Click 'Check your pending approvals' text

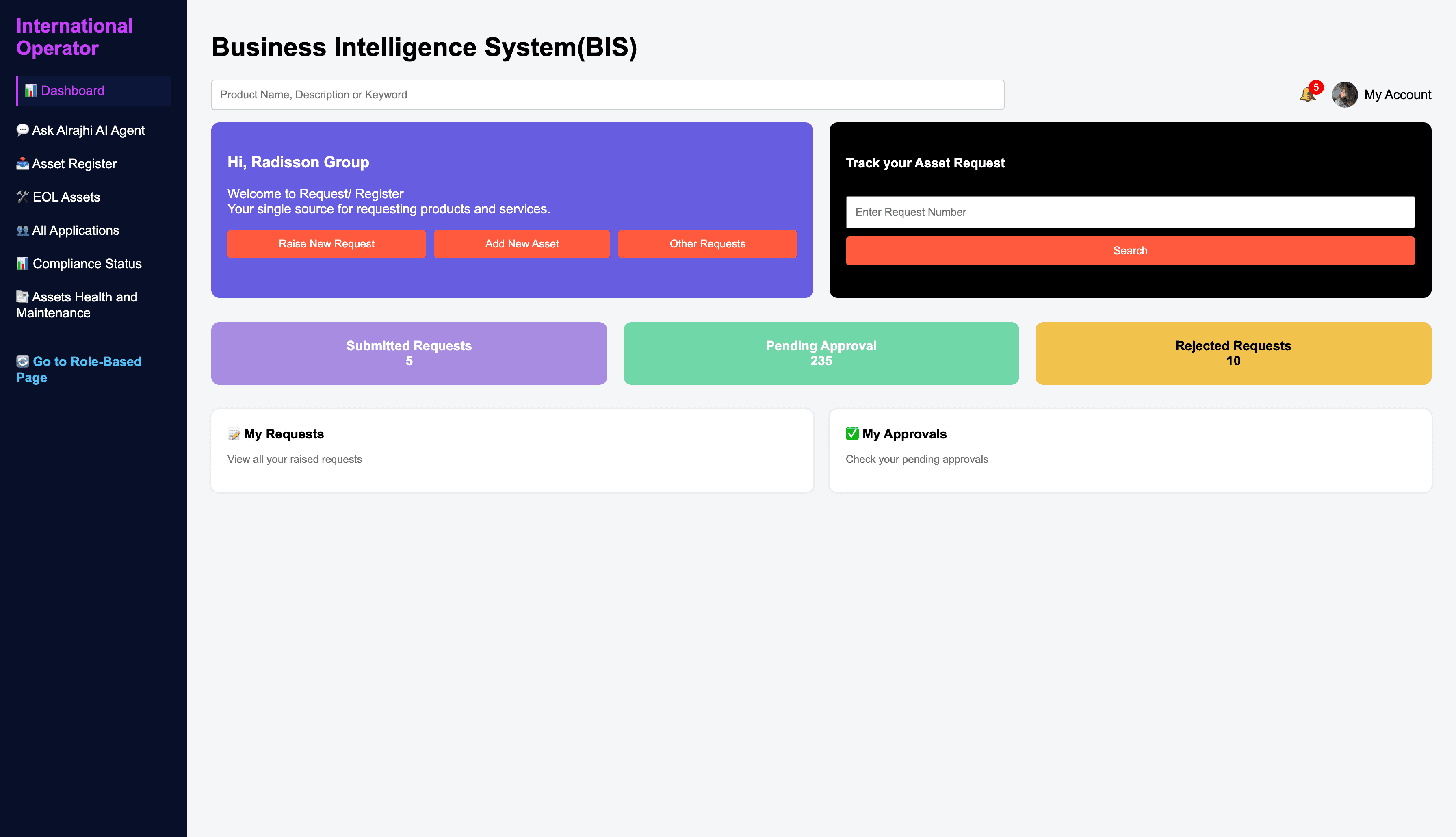(916, 459)
